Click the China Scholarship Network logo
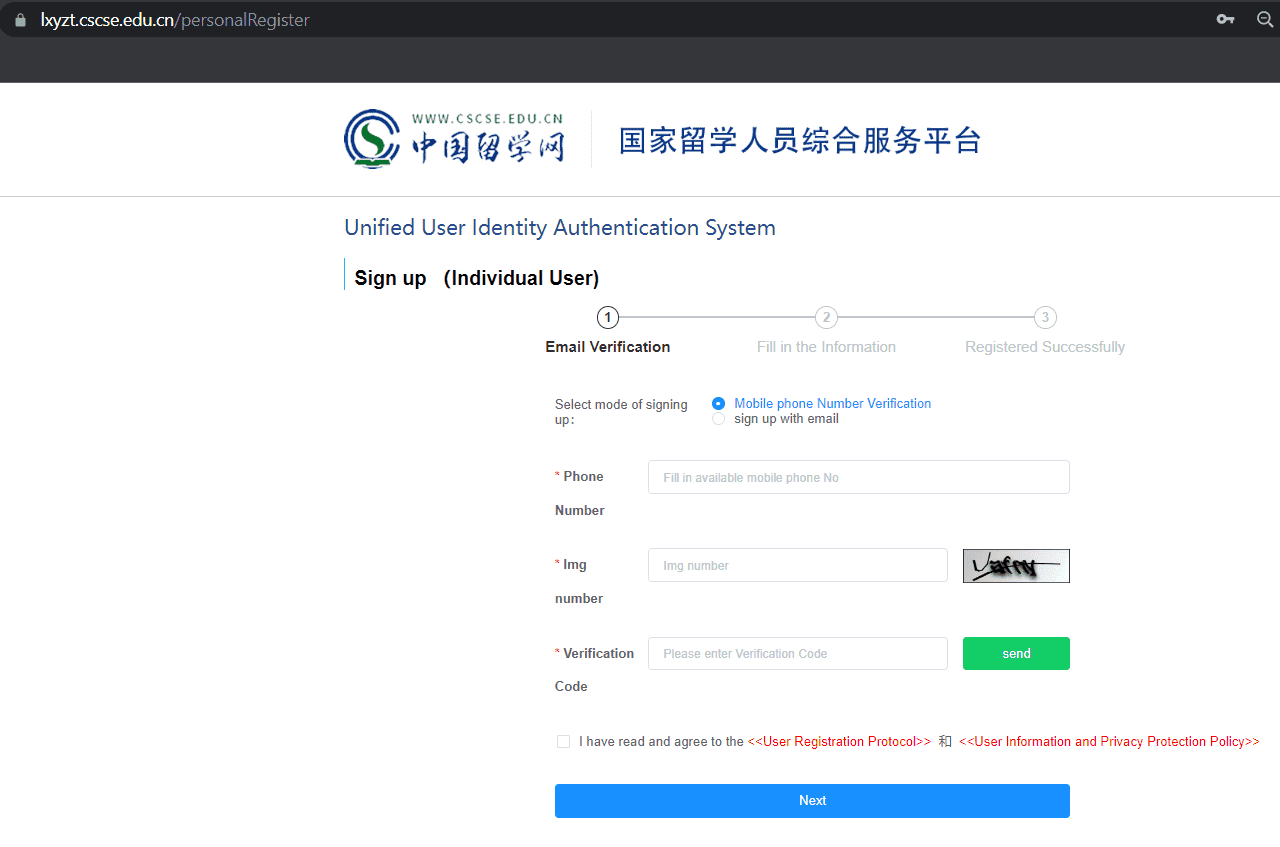Screen dimensions: 1280x847 coord(455,139)
